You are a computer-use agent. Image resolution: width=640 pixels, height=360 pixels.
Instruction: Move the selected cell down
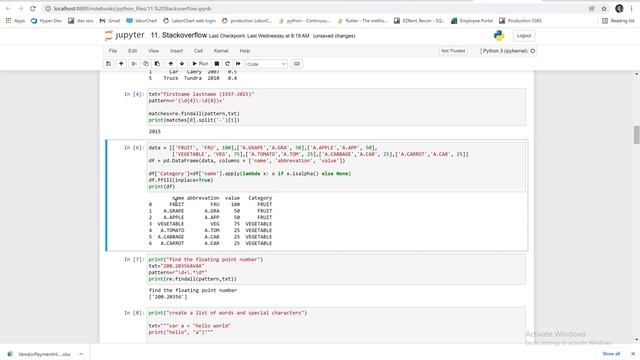click(182, 64)
